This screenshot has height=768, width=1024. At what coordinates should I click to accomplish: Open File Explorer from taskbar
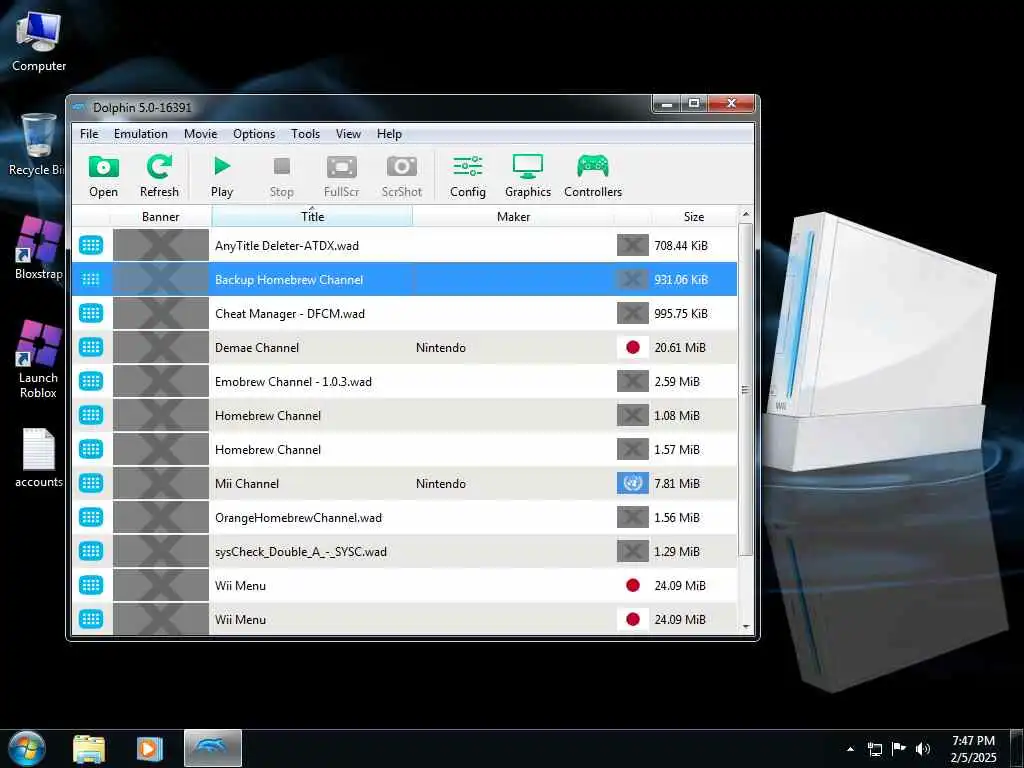(89, 749)
